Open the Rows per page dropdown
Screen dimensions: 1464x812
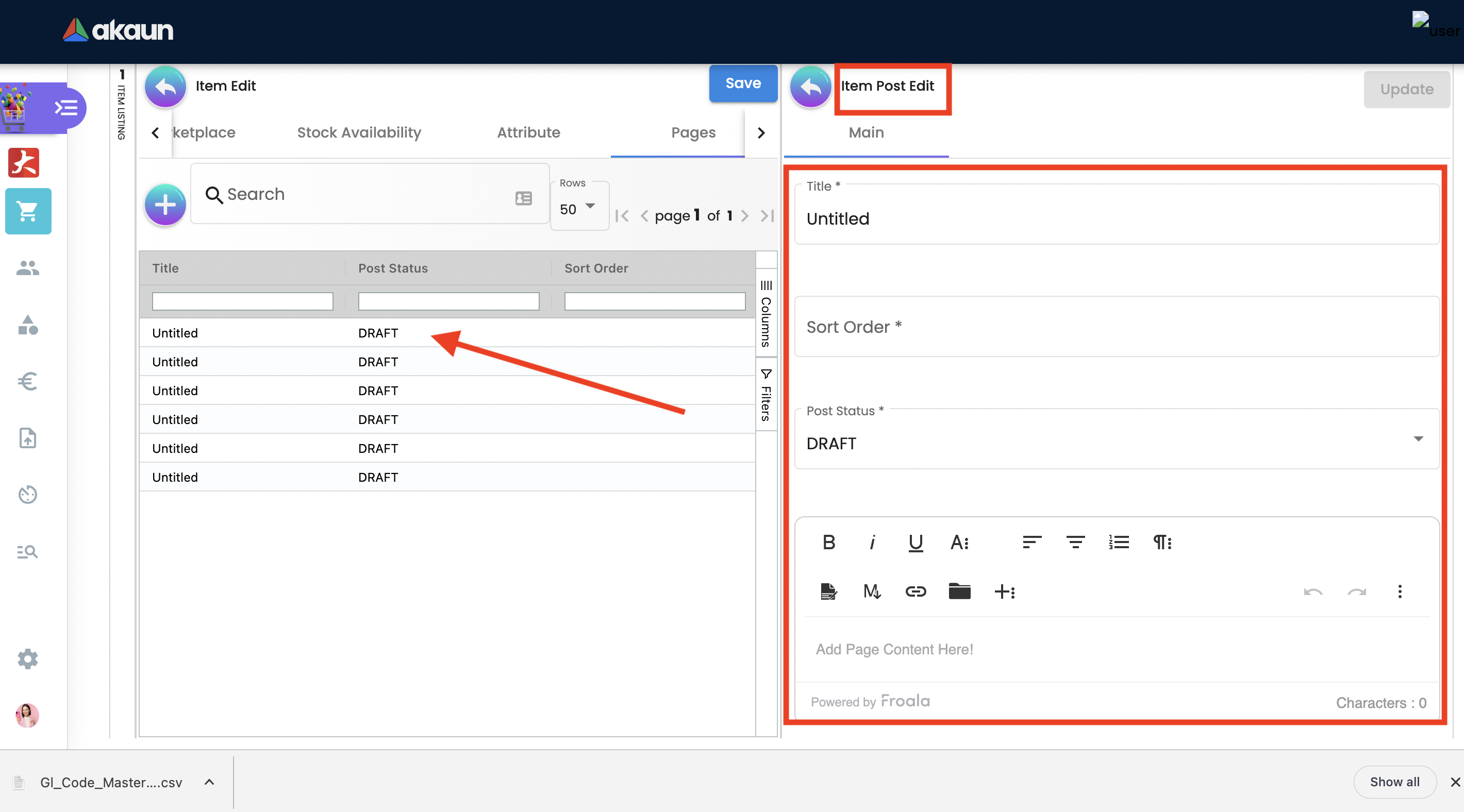point(578,208)
